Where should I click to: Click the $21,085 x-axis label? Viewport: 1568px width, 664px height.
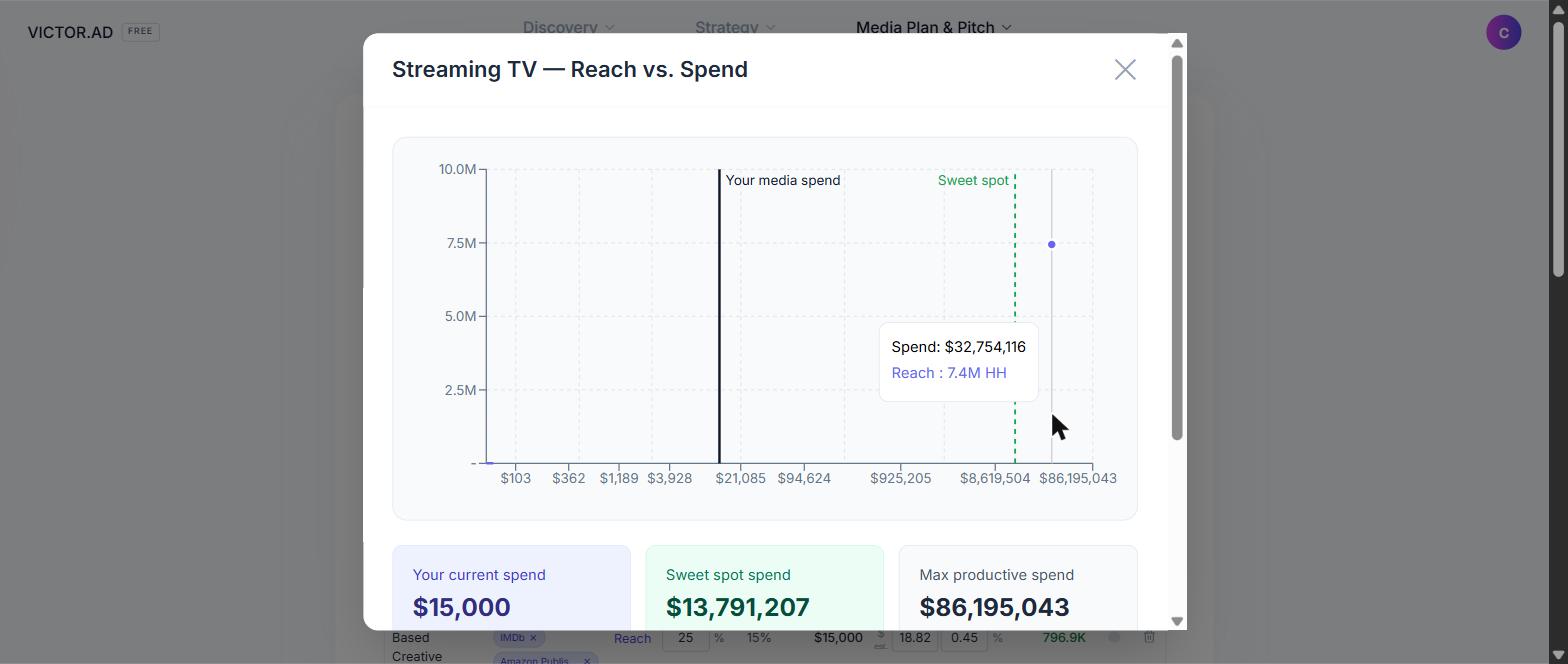(741, 478)
